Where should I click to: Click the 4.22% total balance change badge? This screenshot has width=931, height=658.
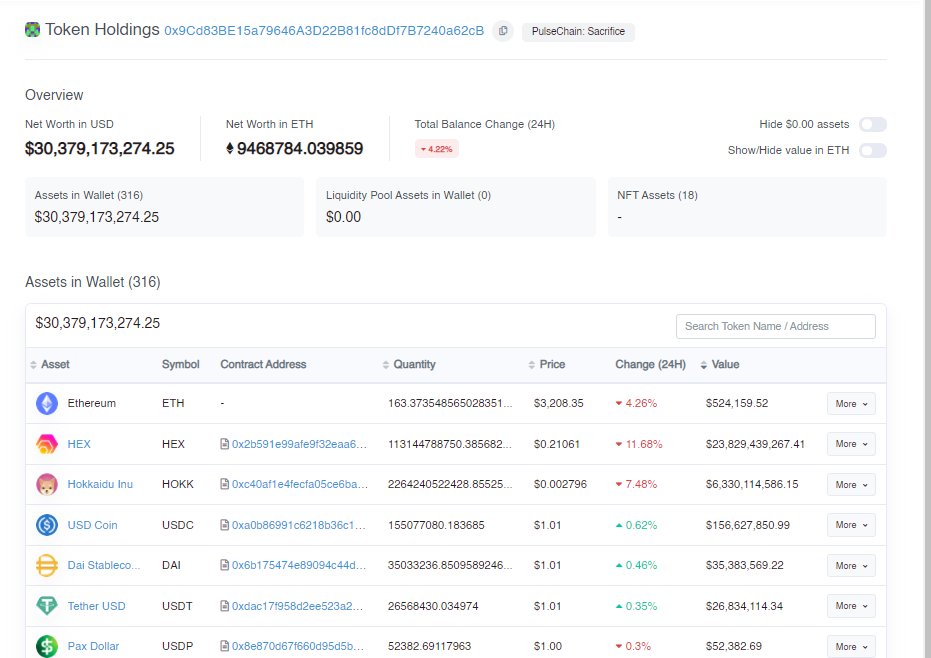click(436, 149)
